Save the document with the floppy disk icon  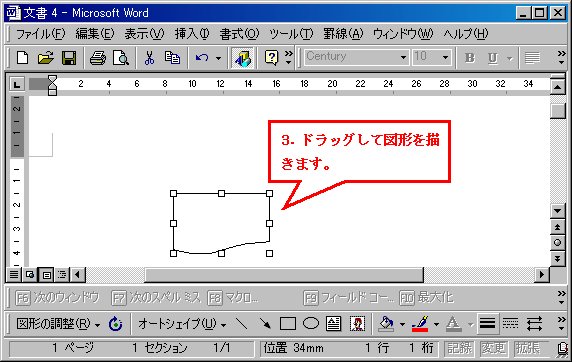[x=69, y=58]
